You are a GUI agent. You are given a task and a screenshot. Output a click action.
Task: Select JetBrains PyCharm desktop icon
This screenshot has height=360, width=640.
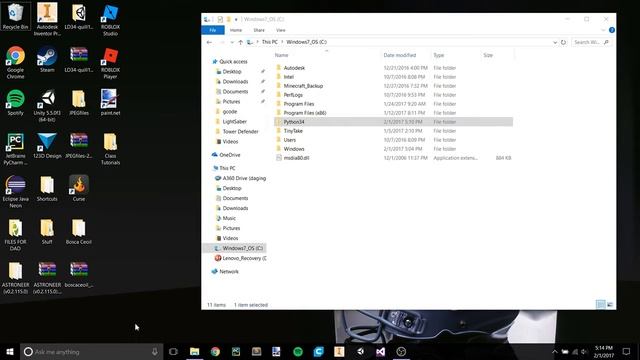16,149
